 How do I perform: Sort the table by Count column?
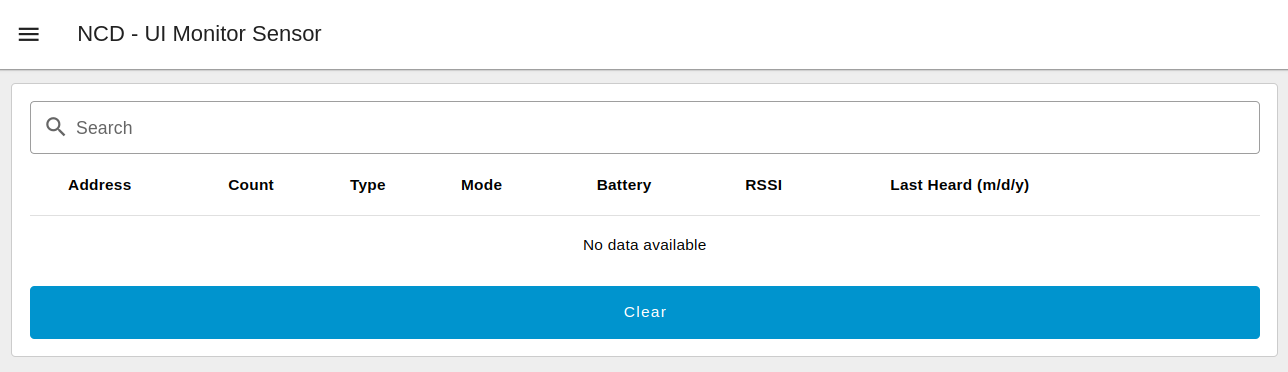click(251, 185)
